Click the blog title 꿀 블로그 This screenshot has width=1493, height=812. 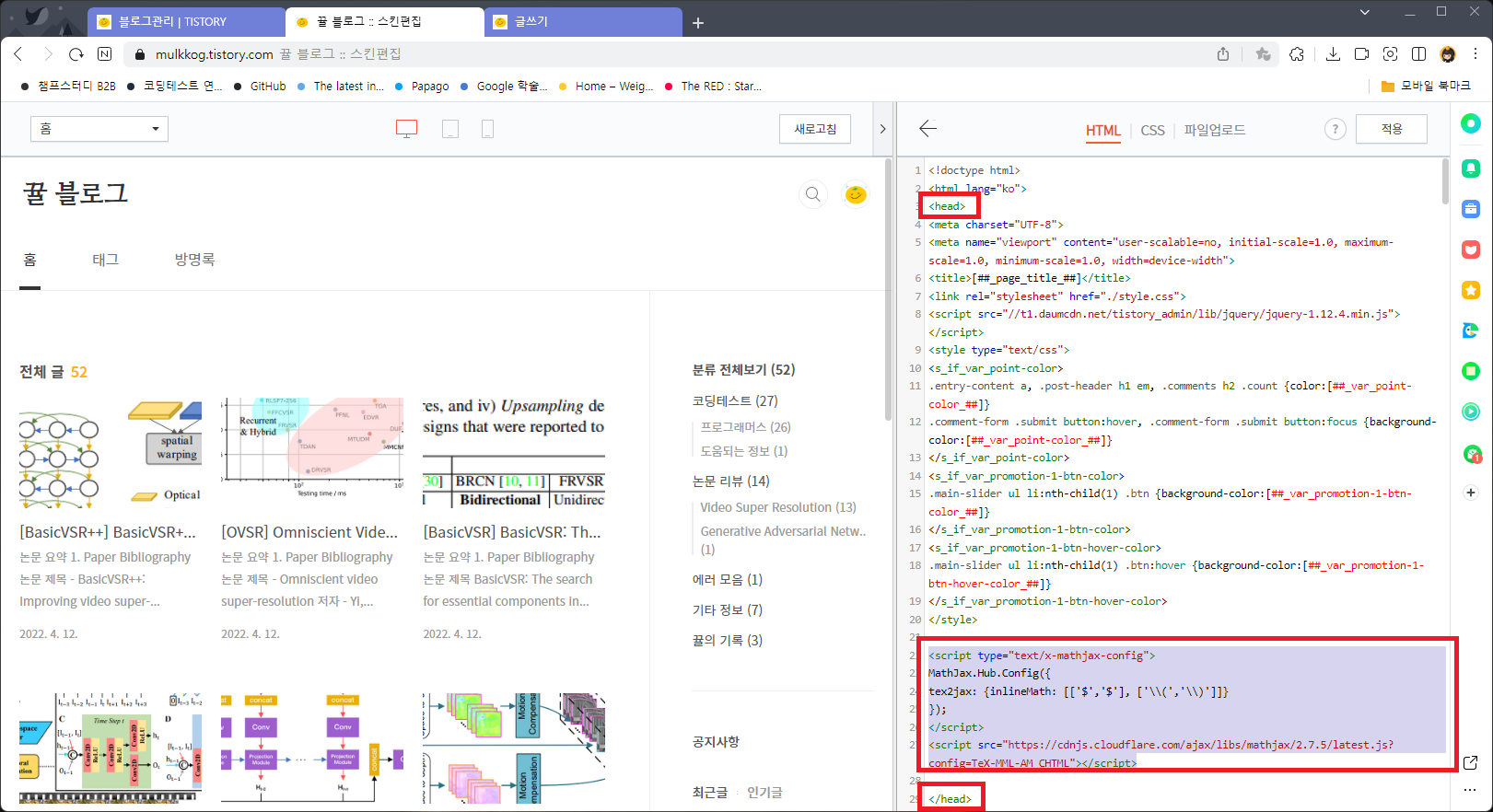[x=76, y=193]
